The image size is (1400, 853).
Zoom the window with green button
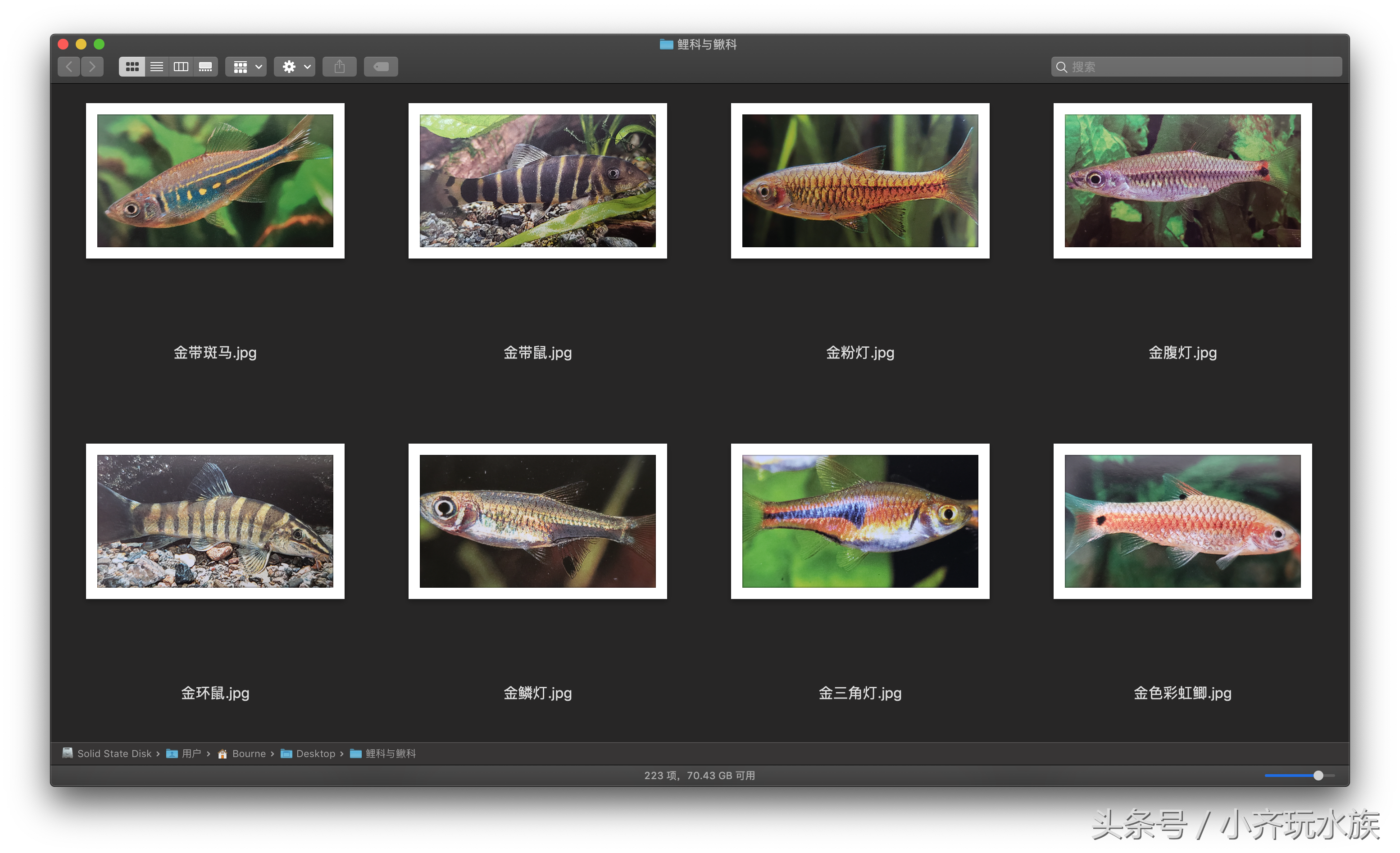tap(100, 44)
